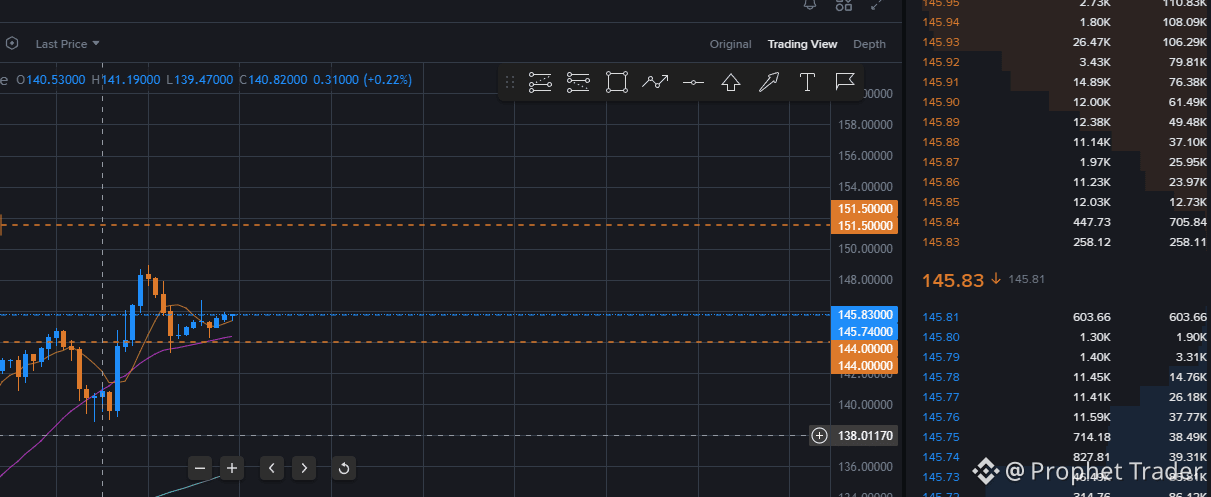This screenshot has width=1211, height=497.
Task: Select bid price 145.75 in order book
Action: point(940,437)
